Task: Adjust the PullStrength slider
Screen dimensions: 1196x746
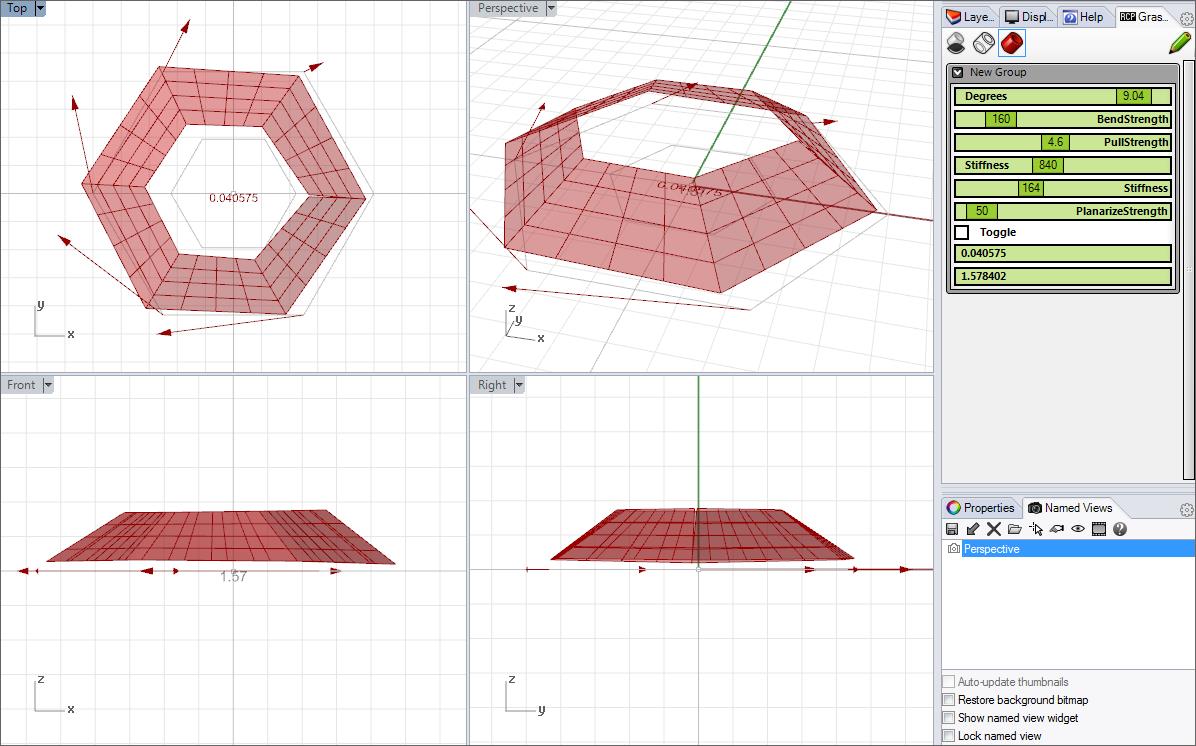Action: pos(1055,142)
